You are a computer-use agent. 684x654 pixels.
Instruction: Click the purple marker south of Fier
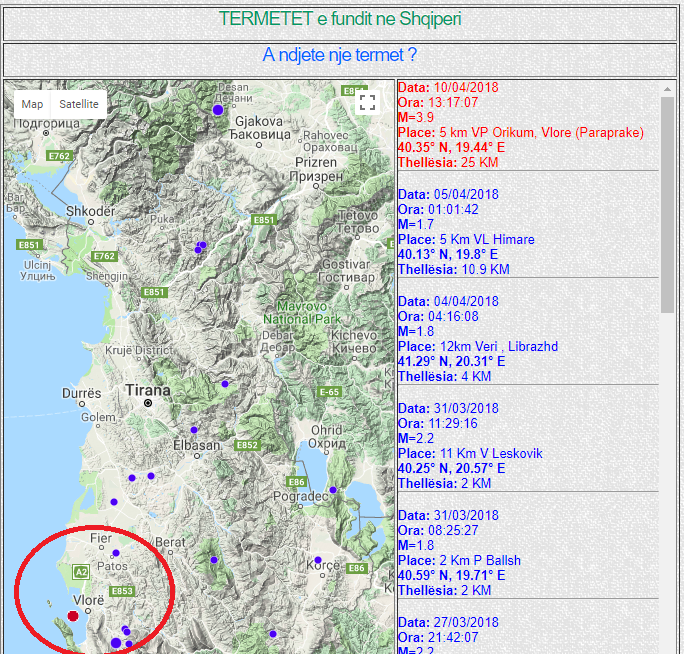click(116, 553)
